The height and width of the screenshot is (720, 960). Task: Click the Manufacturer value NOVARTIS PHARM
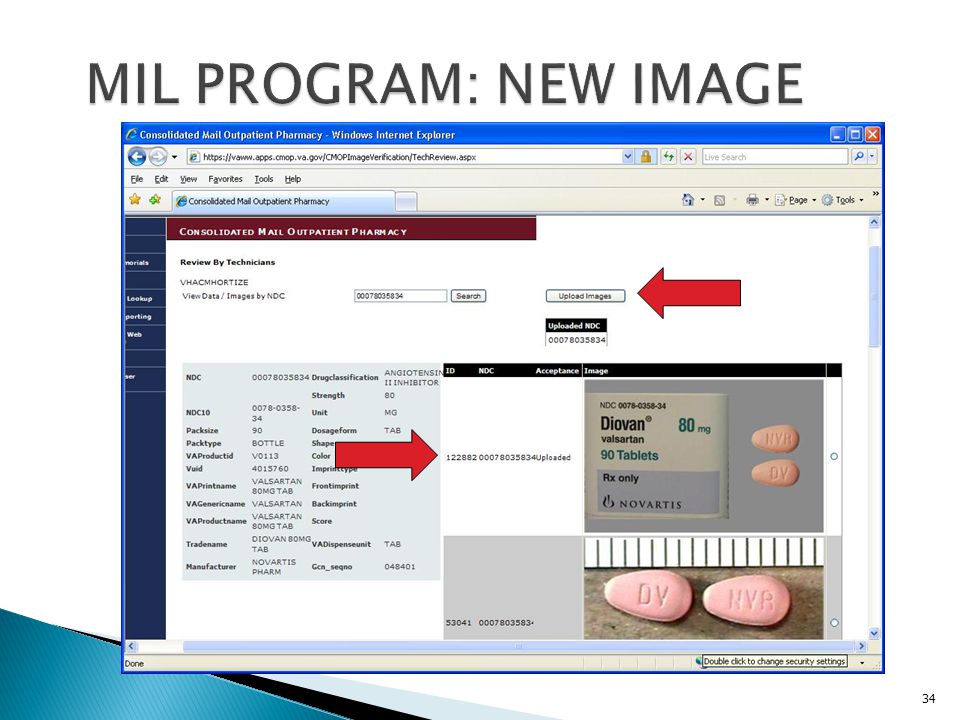[x=274, y=567]
